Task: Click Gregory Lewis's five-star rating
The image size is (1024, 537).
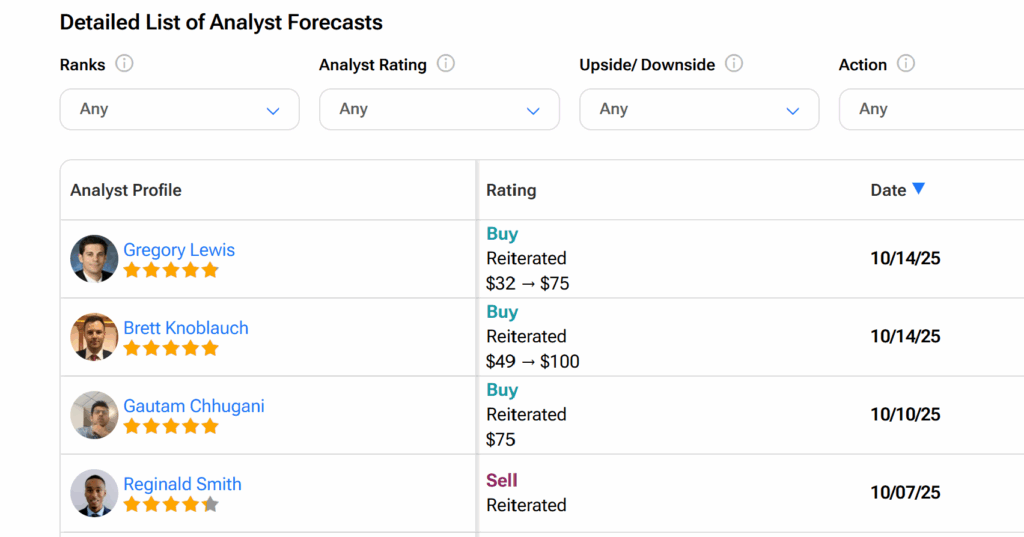Action: 171,270
